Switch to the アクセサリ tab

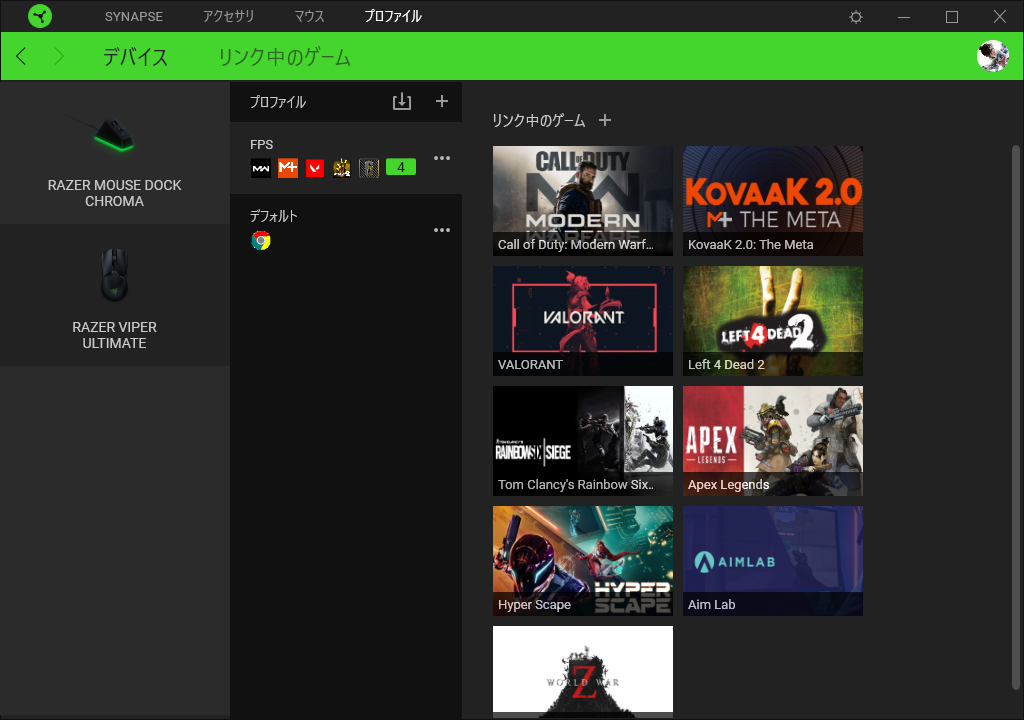228,16
